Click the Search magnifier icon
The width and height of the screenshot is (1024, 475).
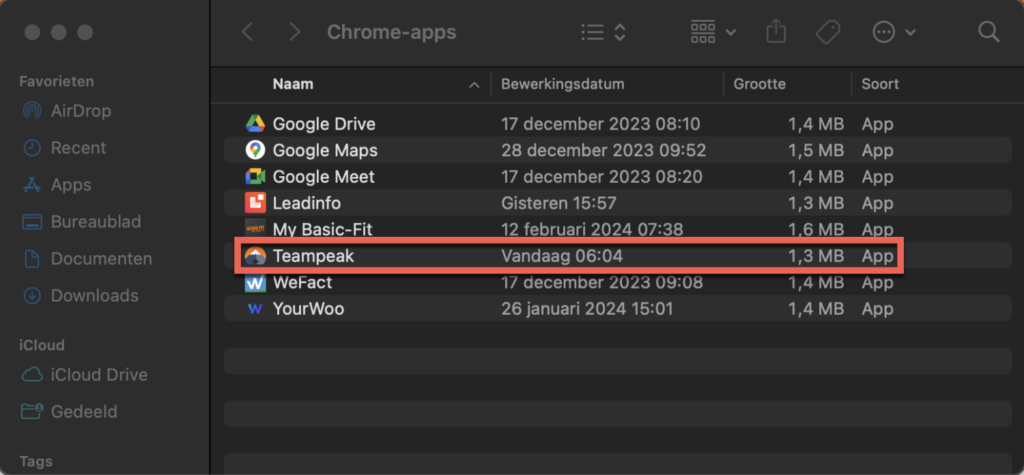[988, 31]
